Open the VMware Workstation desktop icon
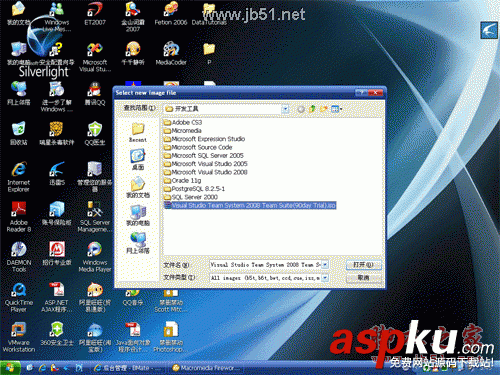This screenshot has height=375, width=500. coord(18,337)
